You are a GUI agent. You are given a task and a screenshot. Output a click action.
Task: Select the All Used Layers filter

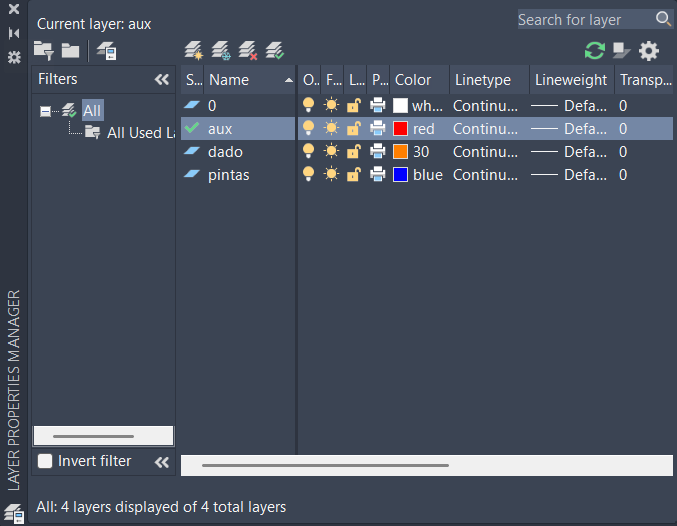coord(134,132)
